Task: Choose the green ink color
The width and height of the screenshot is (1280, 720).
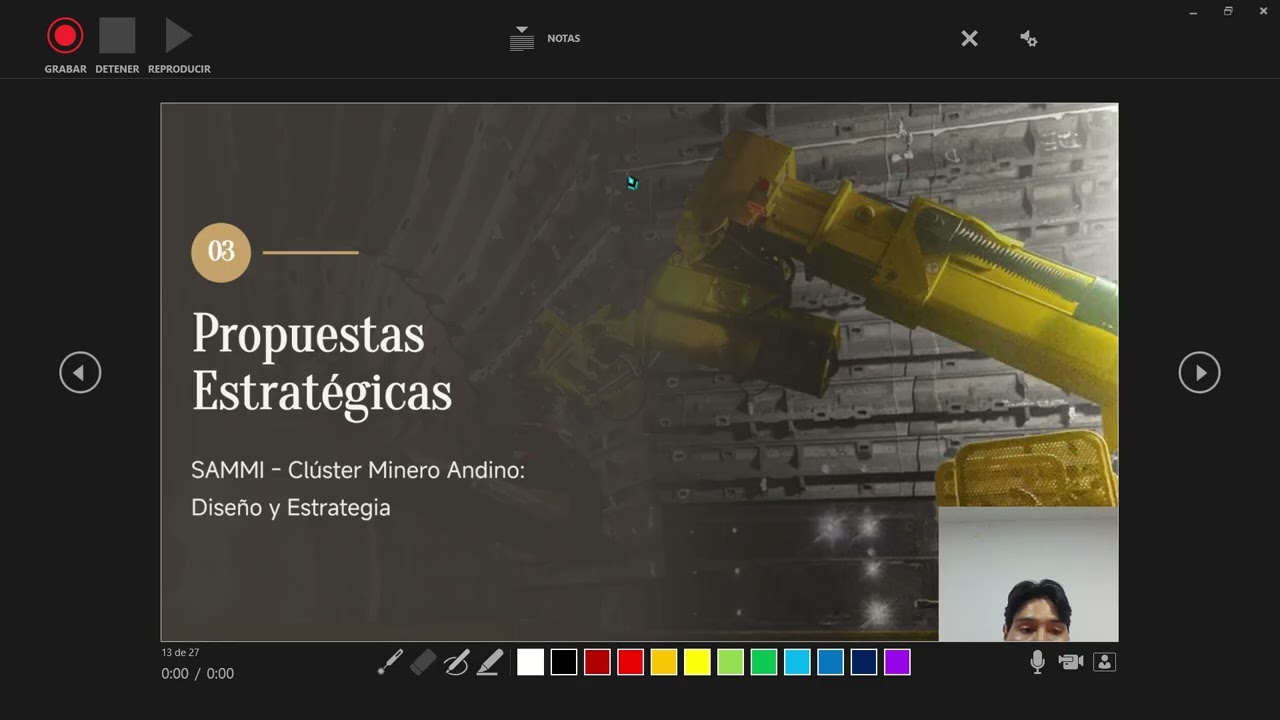Action: coord(764,662)
